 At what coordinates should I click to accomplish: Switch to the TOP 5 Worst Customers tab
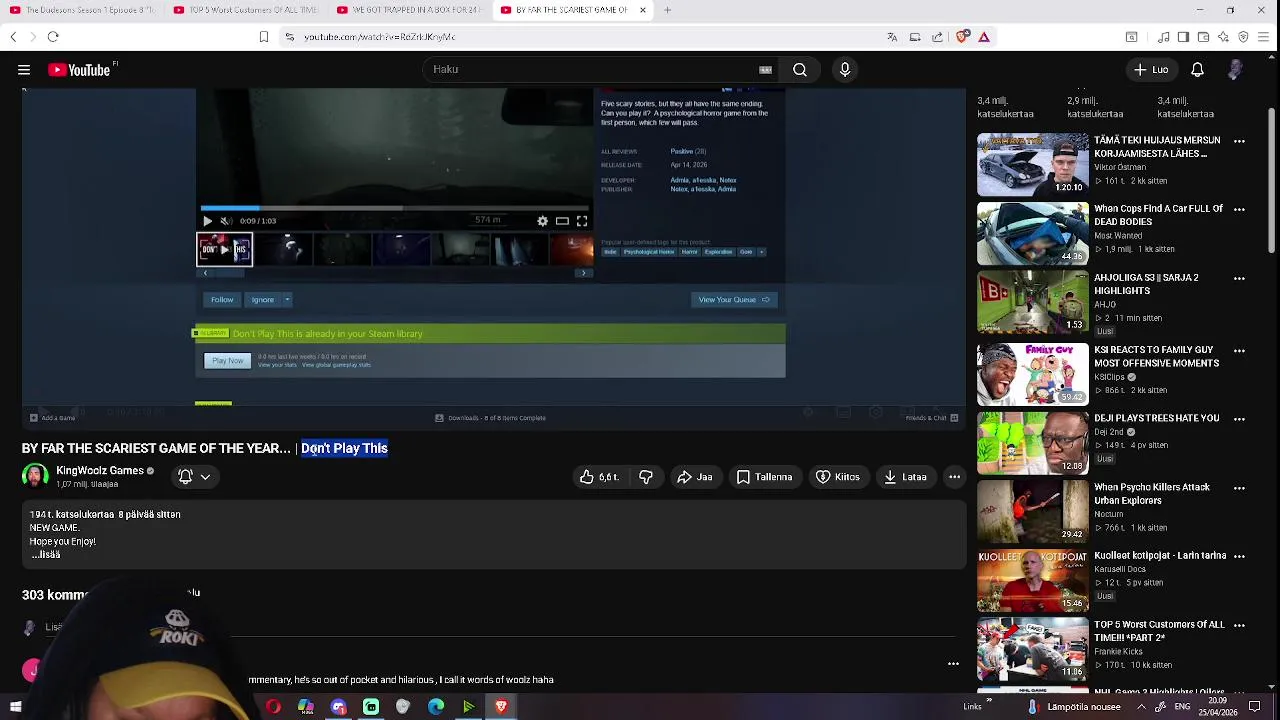[245, 10]
